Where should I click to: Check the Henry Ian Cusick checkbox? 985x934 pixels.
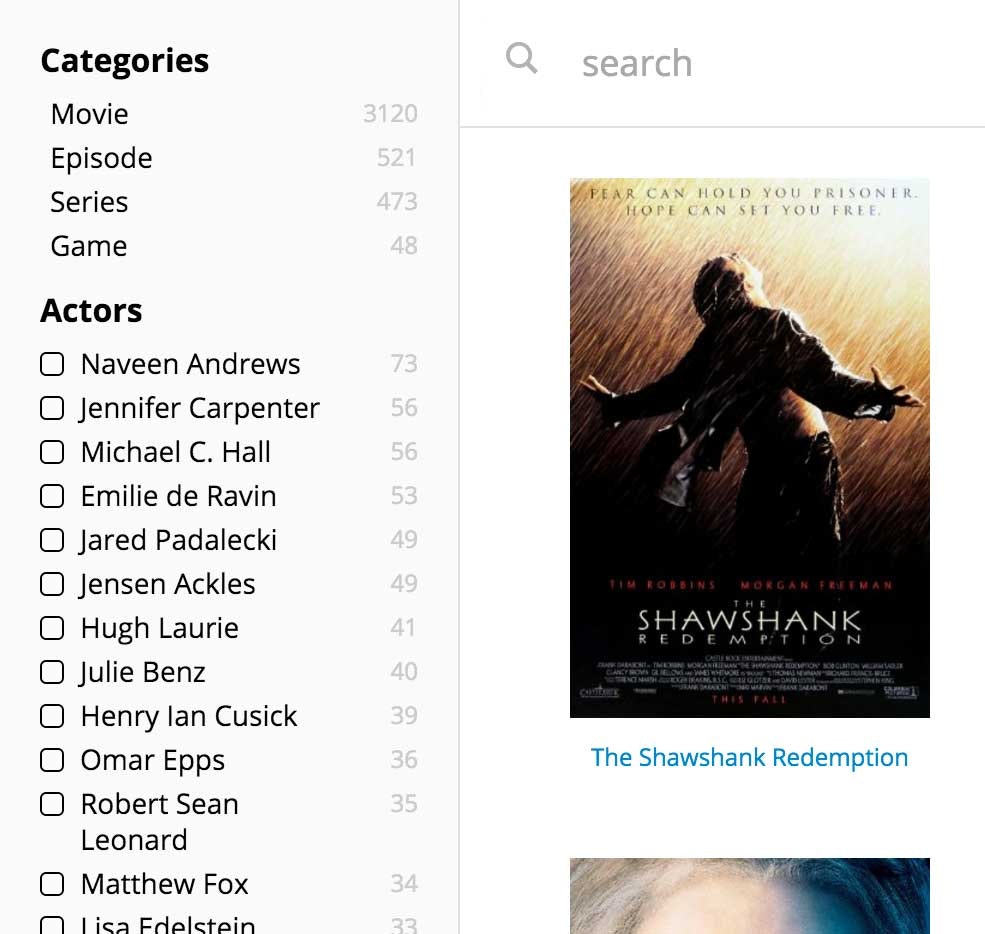52,715
